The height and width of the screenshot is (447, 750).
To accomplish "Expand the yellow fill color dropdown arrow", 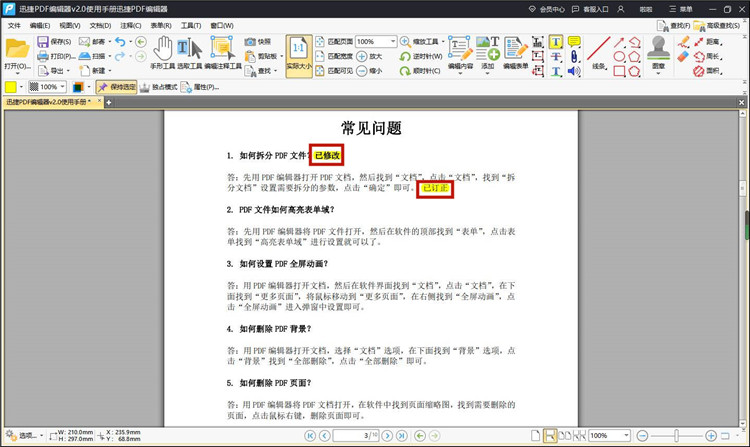I will pyautogui.click(x=21, y=87).
